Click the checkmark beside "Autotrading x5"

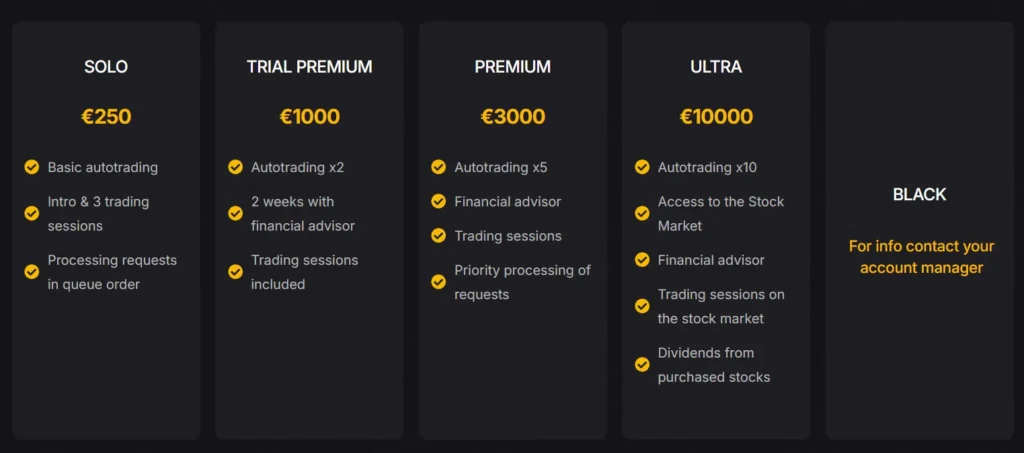(x=438, y=167)
